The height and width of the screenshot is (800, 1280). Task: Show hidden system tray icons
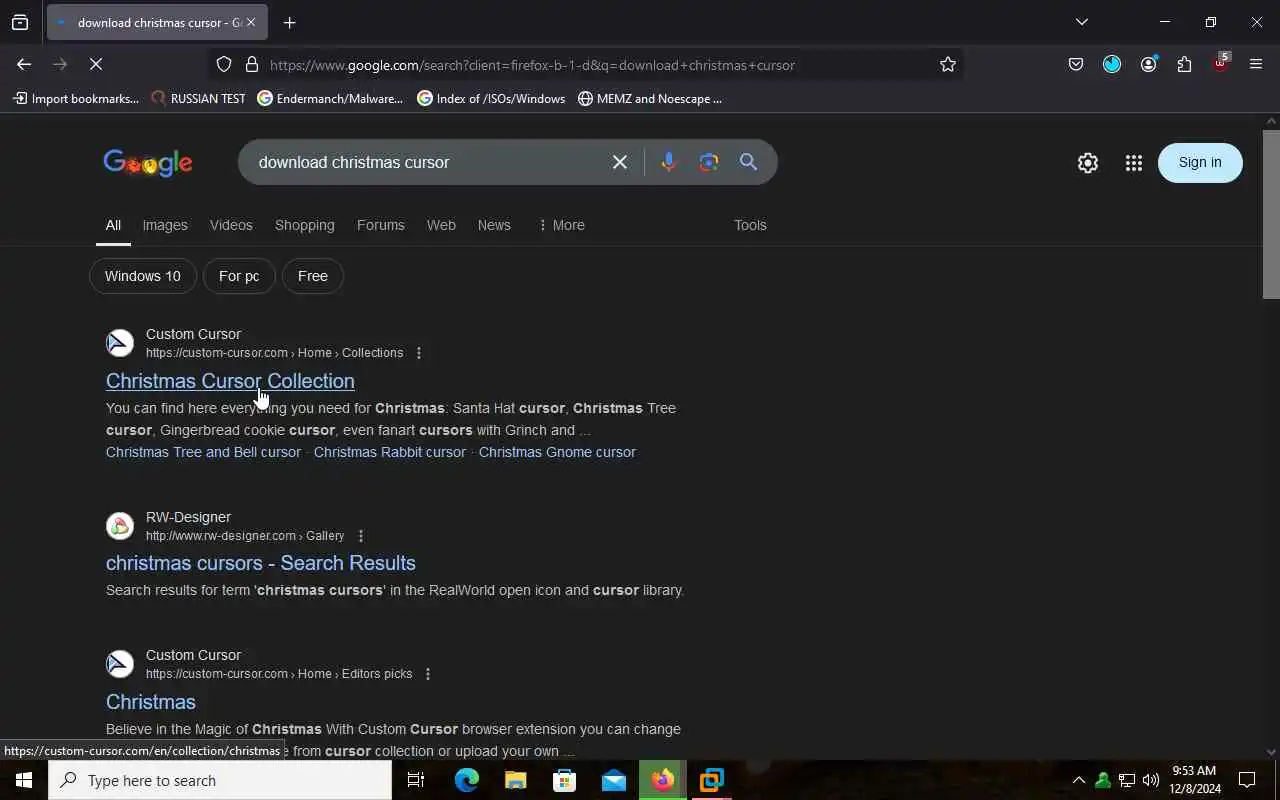tap(1078, 780)
